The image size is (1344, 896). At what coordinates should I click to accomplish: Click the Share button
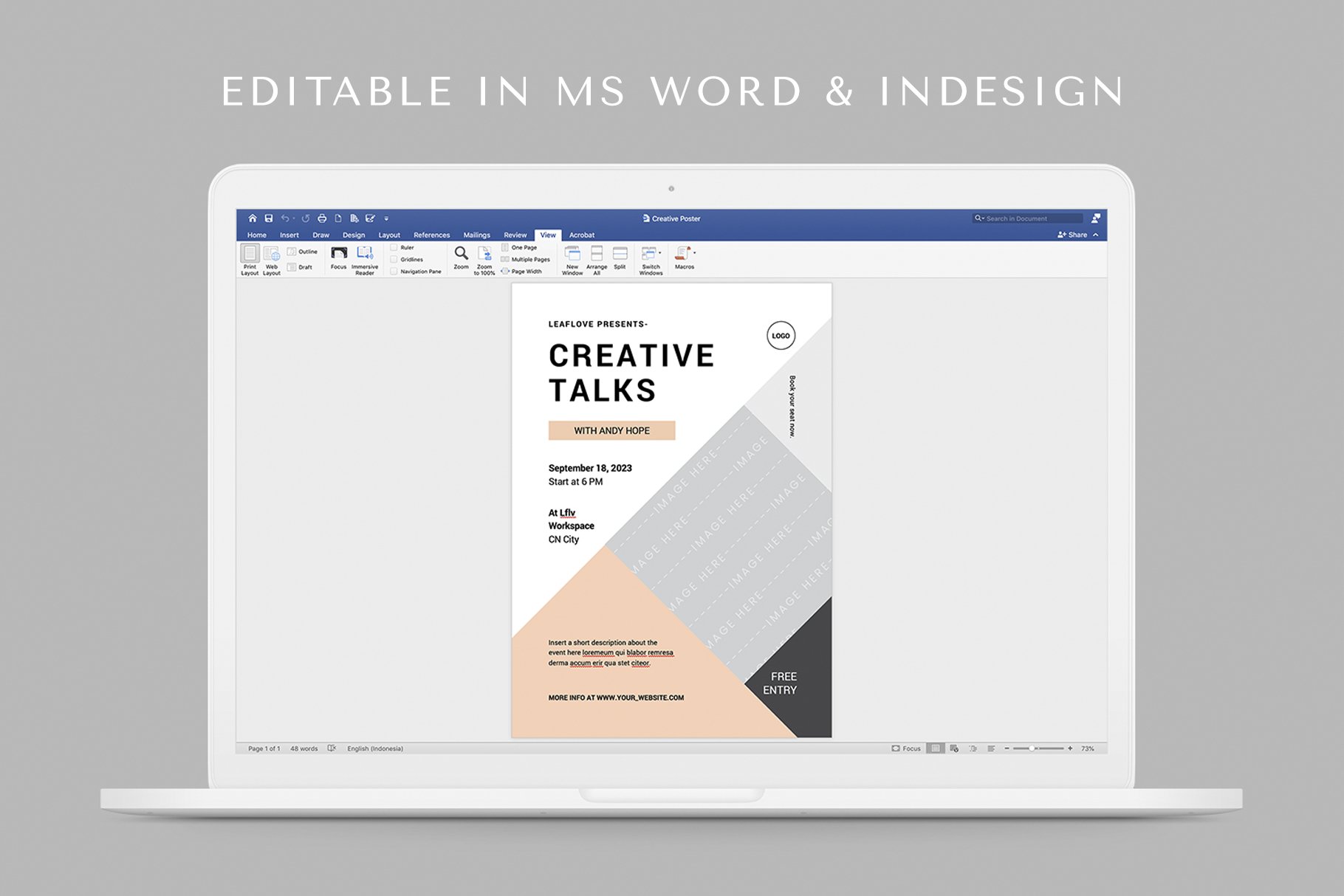(1073, 235)
